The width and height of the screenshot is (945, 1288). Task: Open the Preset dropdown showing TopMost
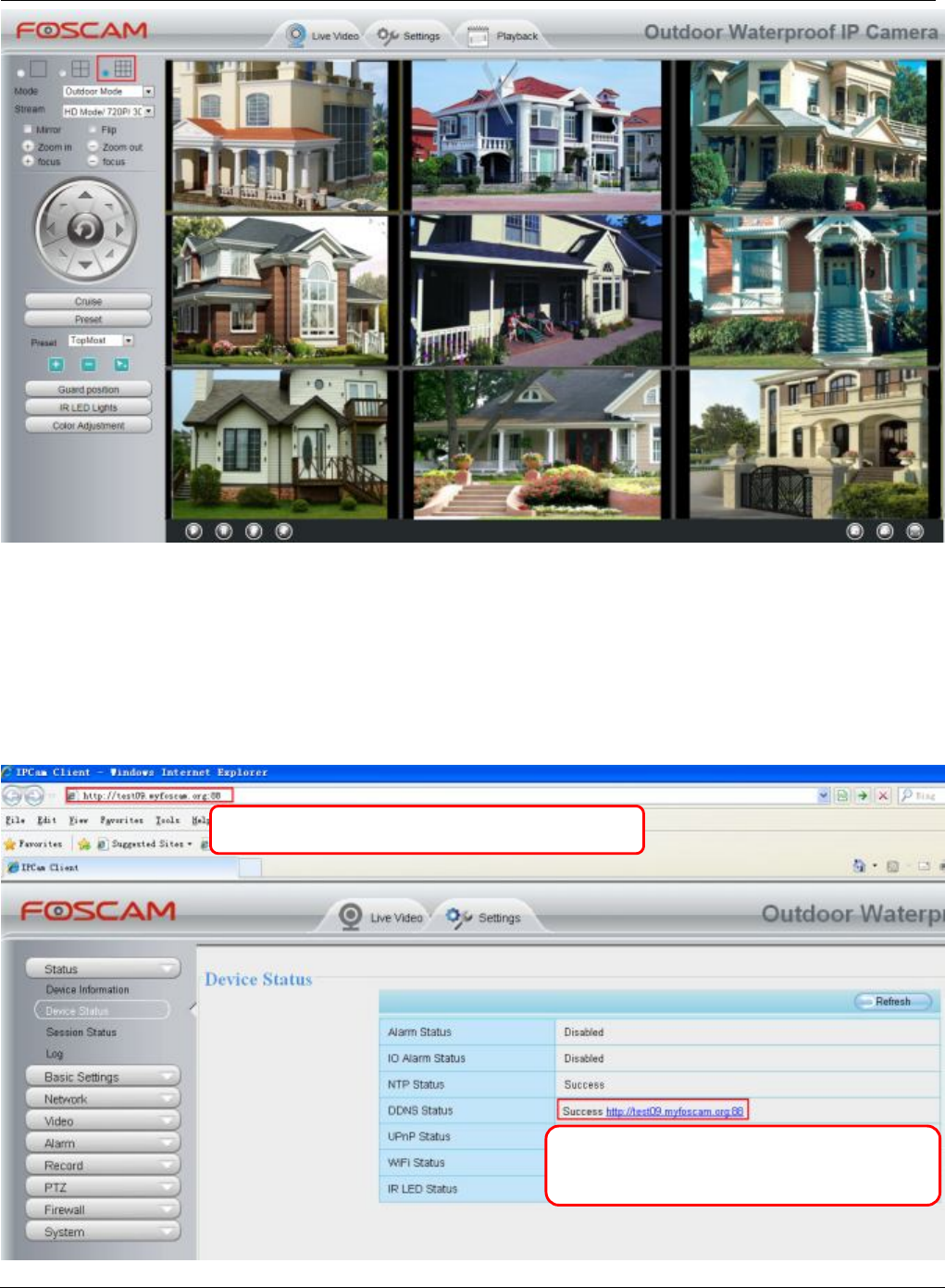[x=101, y=341]
